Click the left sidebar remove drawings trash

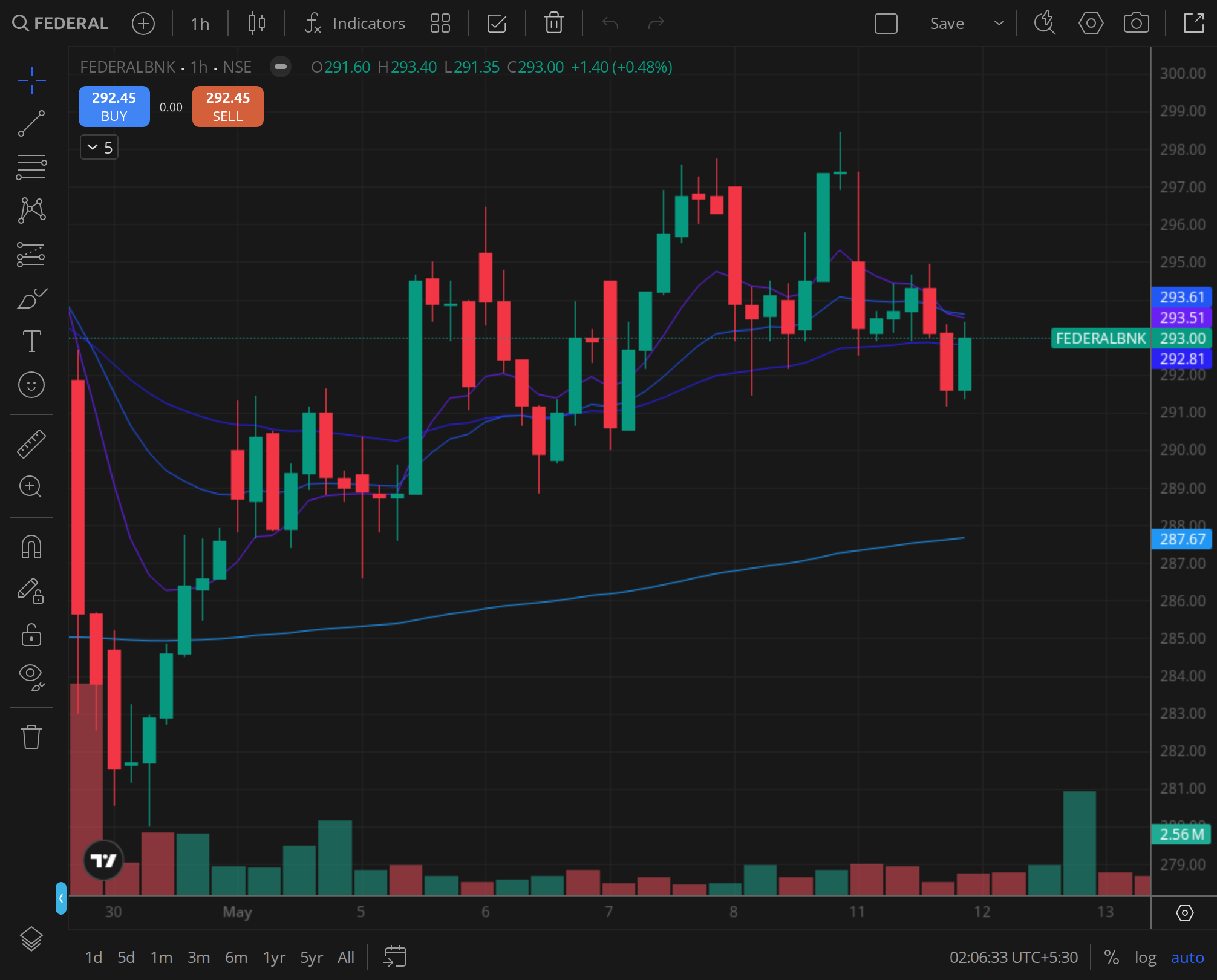click(x=31, y=737)
